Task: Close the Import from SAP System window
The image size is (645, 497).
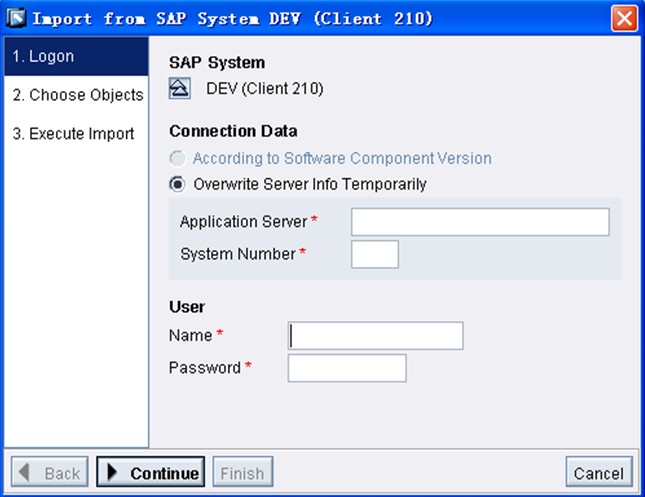Action: (x=624, y=19)
